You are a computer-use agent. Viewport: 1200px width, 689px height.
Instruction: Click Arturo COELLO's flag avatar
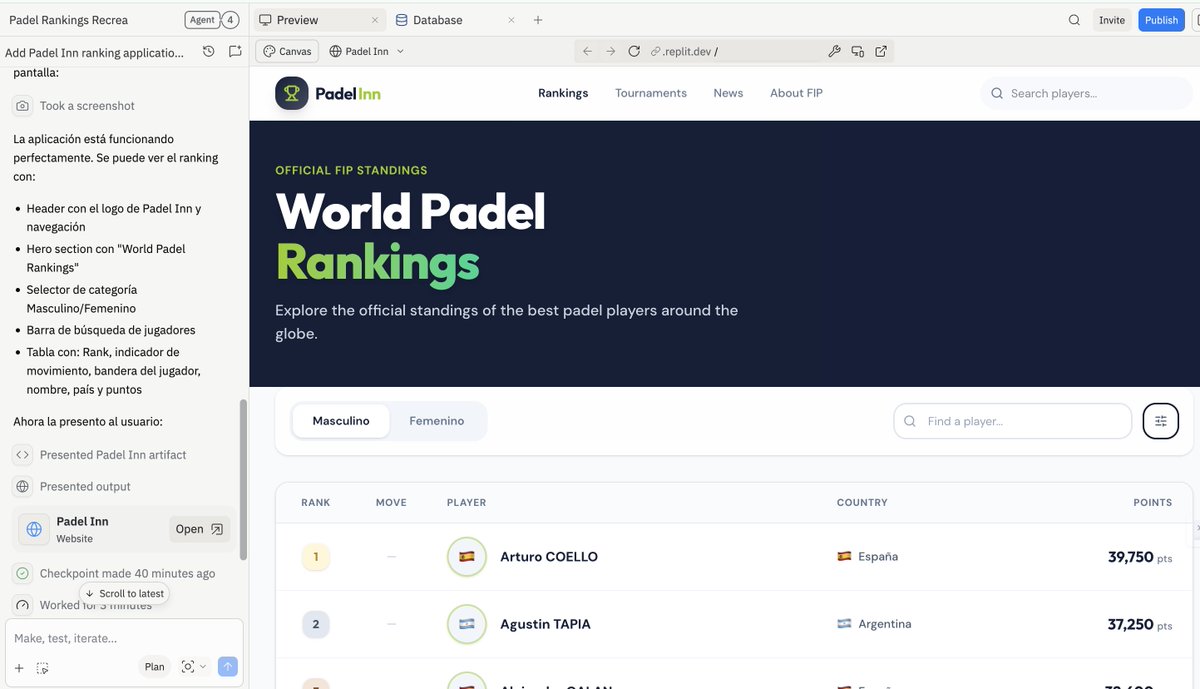(467, 557)
